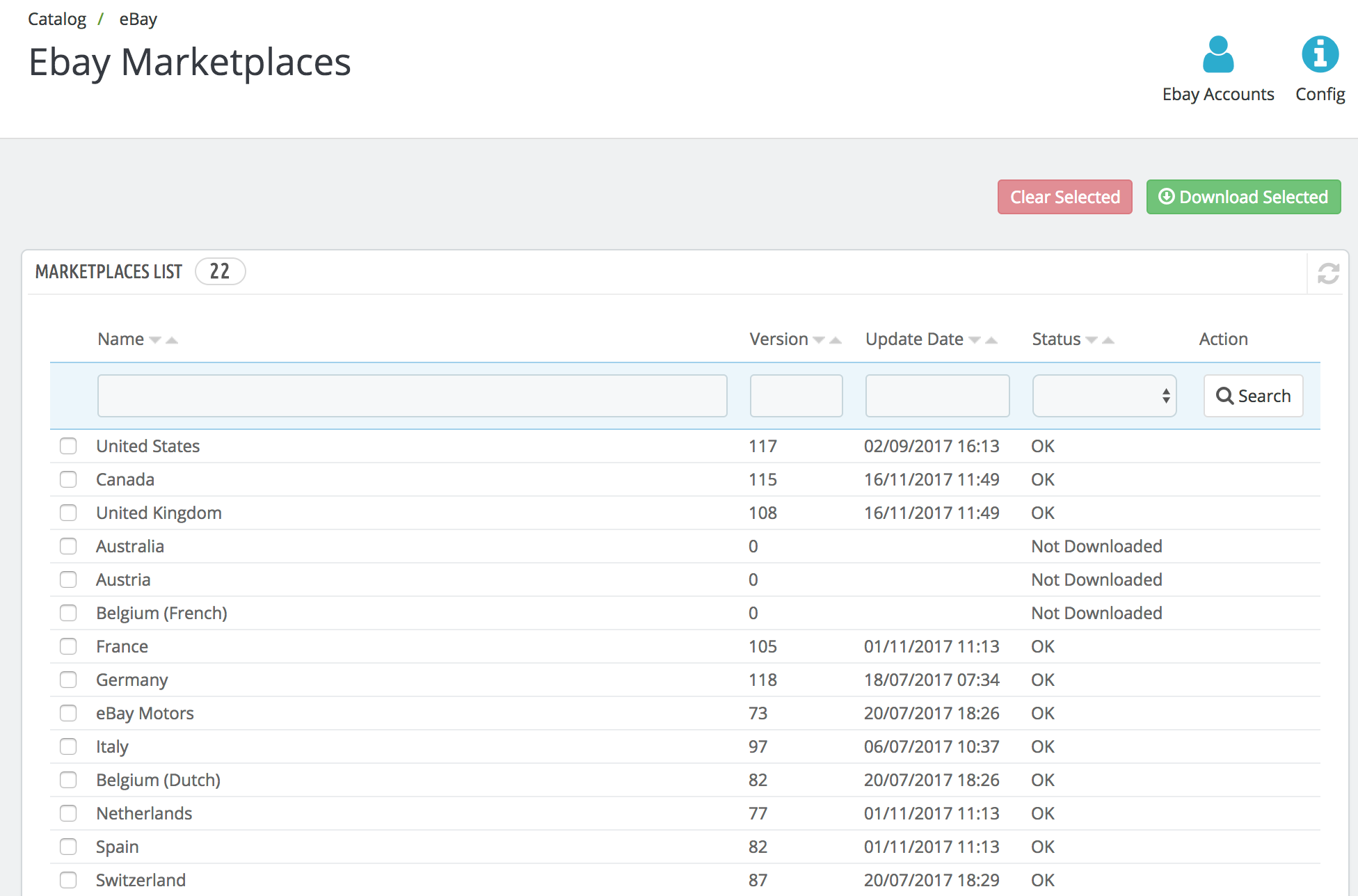This screenshot has height=896, width=1358.
Task: Tick the Spain checkbox
Action: click(x=68, y=847)
